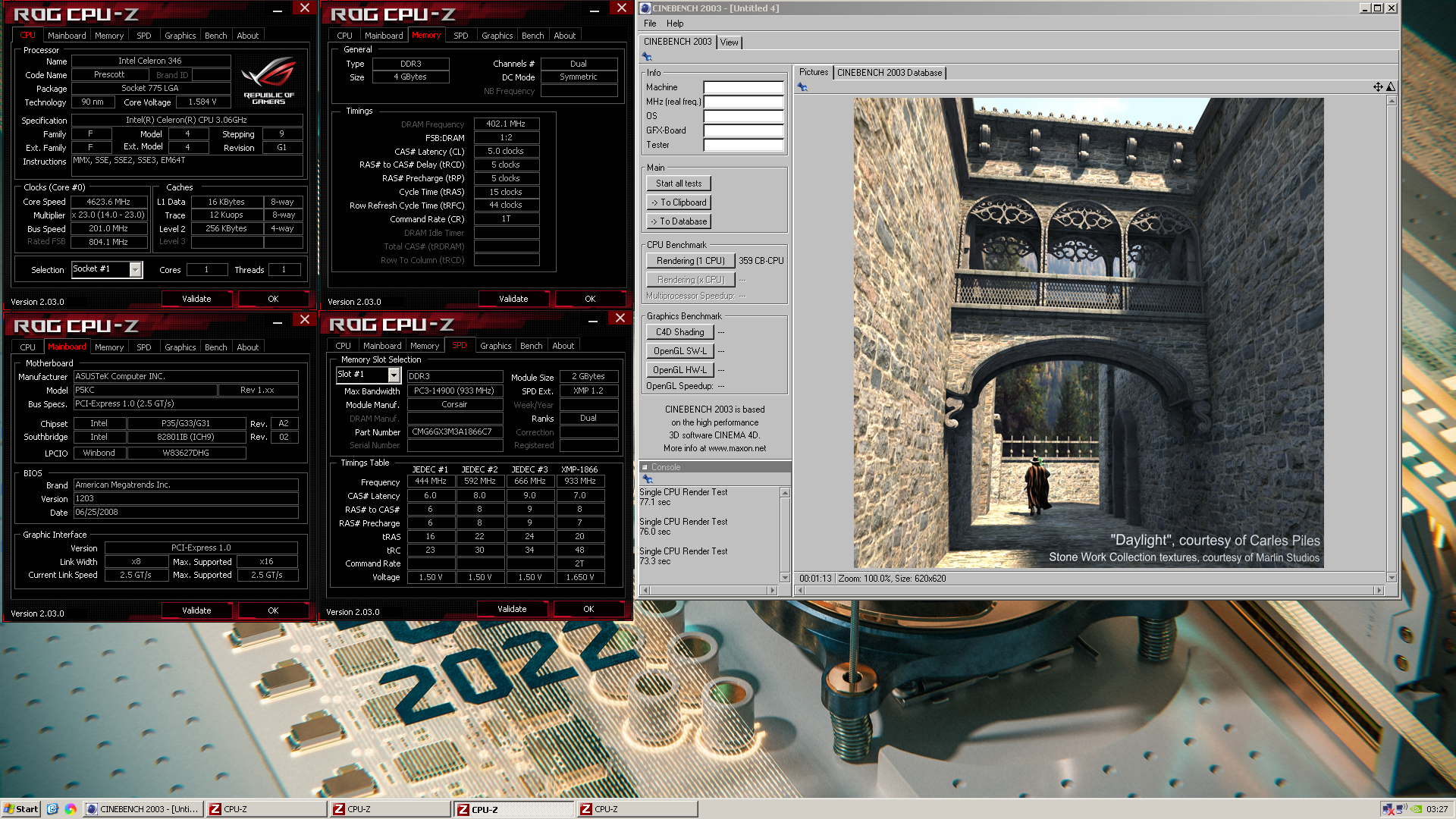Click the wireless network tray icon
The image size is (1456, 819).
(1401, 808)
